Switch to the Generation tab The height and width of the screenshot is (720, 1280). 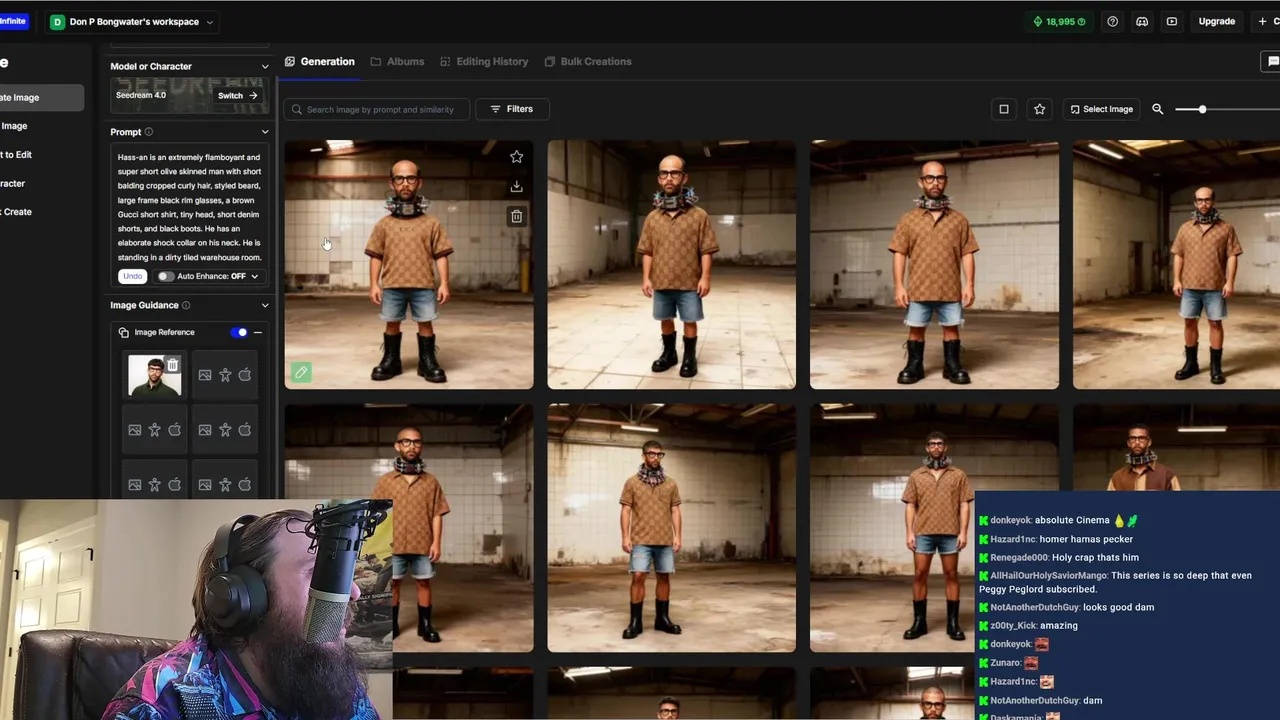pyautogui.click(x=320, y=61)
